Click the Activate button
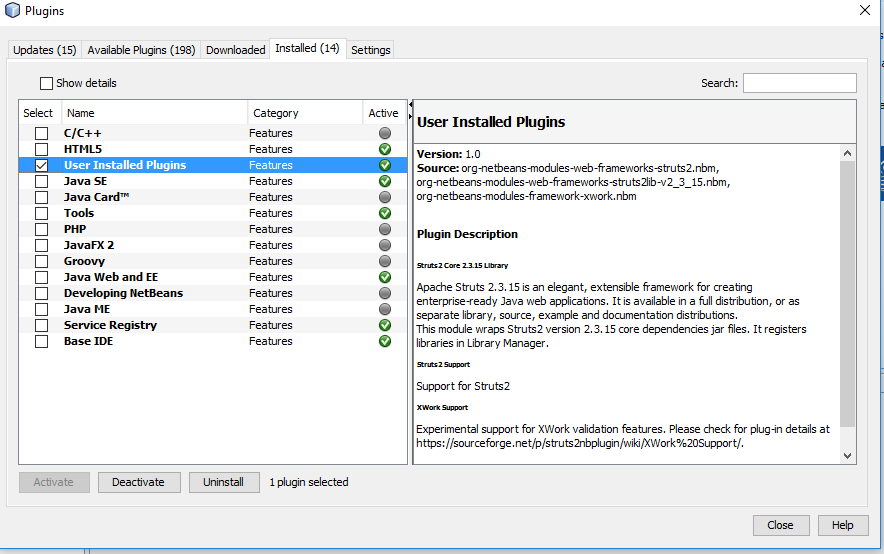This screenshot has width=884, height=554. coord(54,482)
